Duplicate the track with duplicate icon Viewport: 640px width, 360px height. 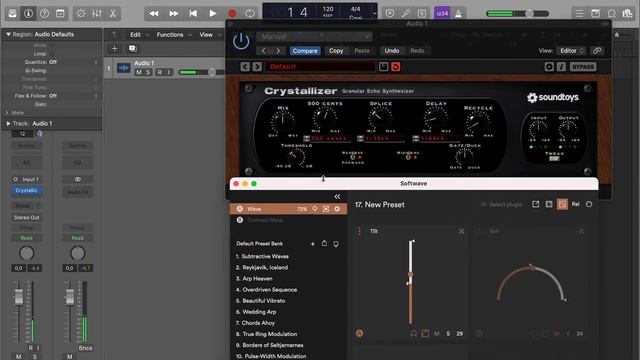(132, 49)
